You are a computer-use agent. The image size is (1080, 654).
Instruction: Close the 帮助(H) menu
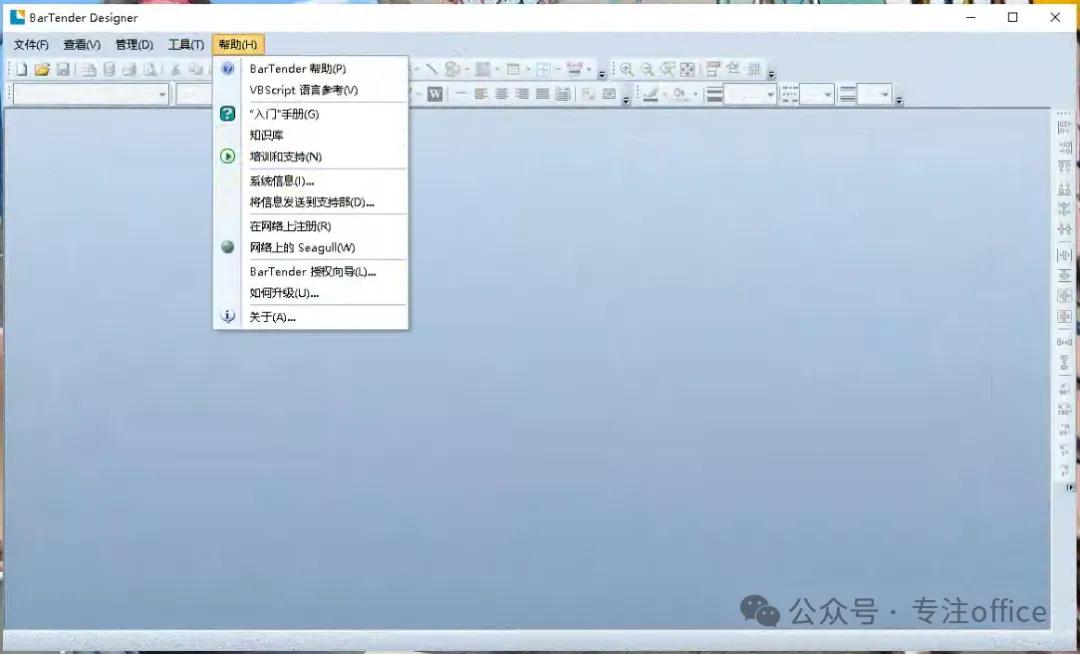[x=238, y=45]
